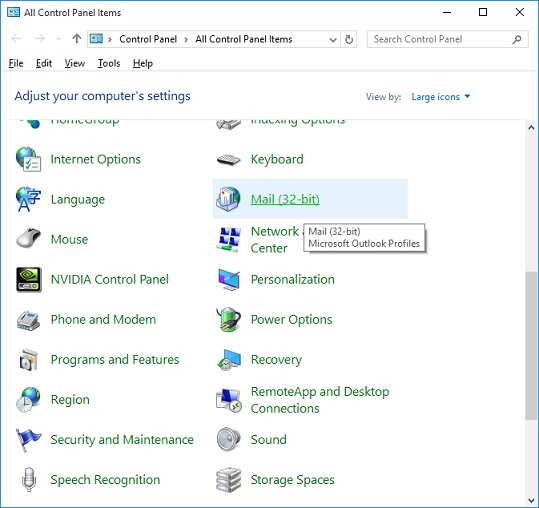Click the Language icon
539x508 pixels.
(x=29, y=199)
